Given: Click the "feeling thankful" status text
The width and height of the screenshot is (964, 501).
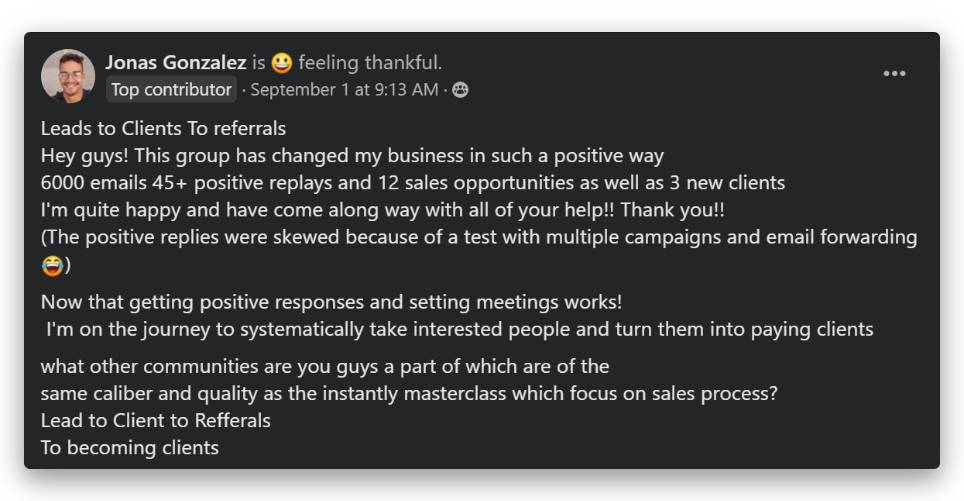Looking at the screenshot, I should click(370, 63).
